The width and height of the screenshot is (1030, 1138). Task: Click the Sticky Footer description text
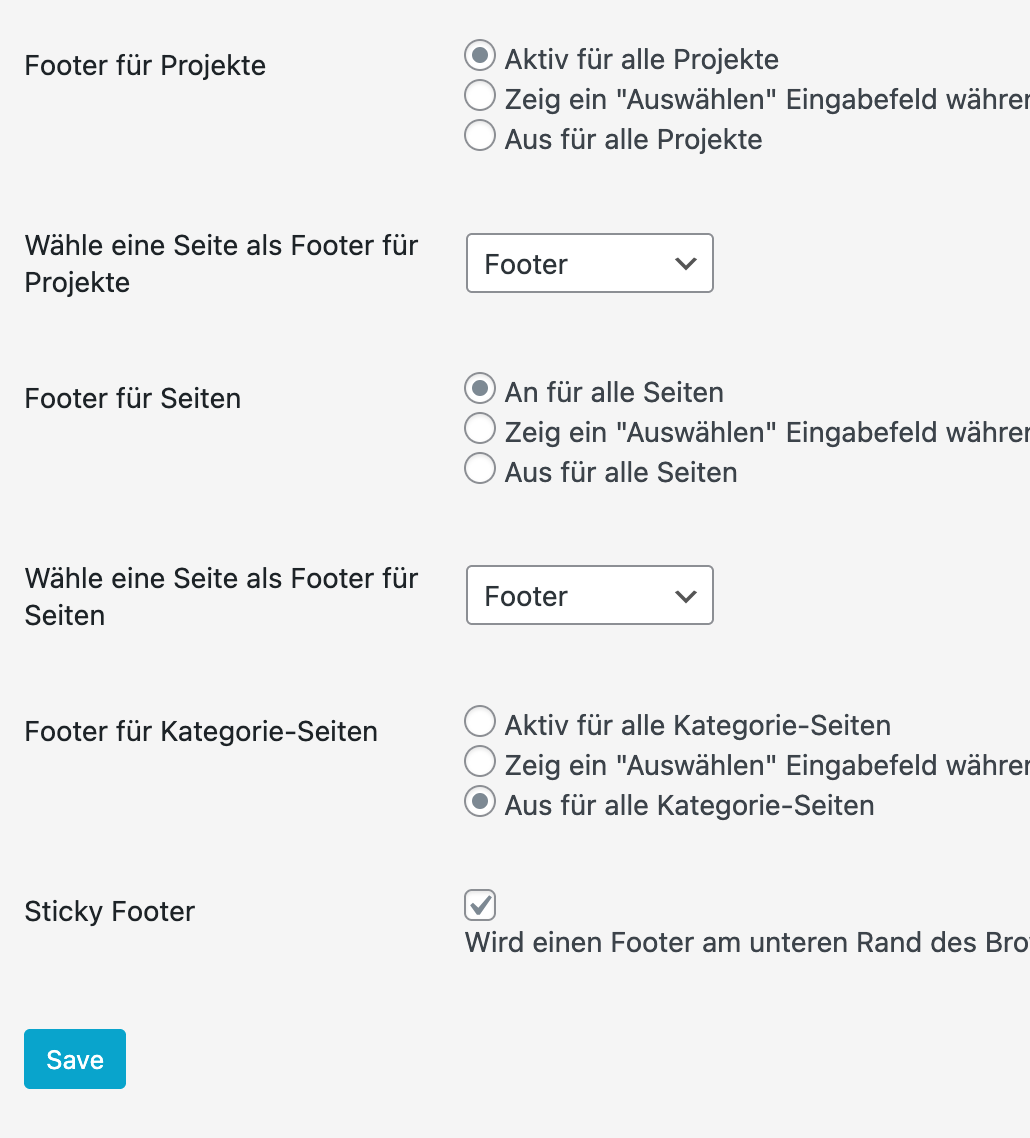746,942
